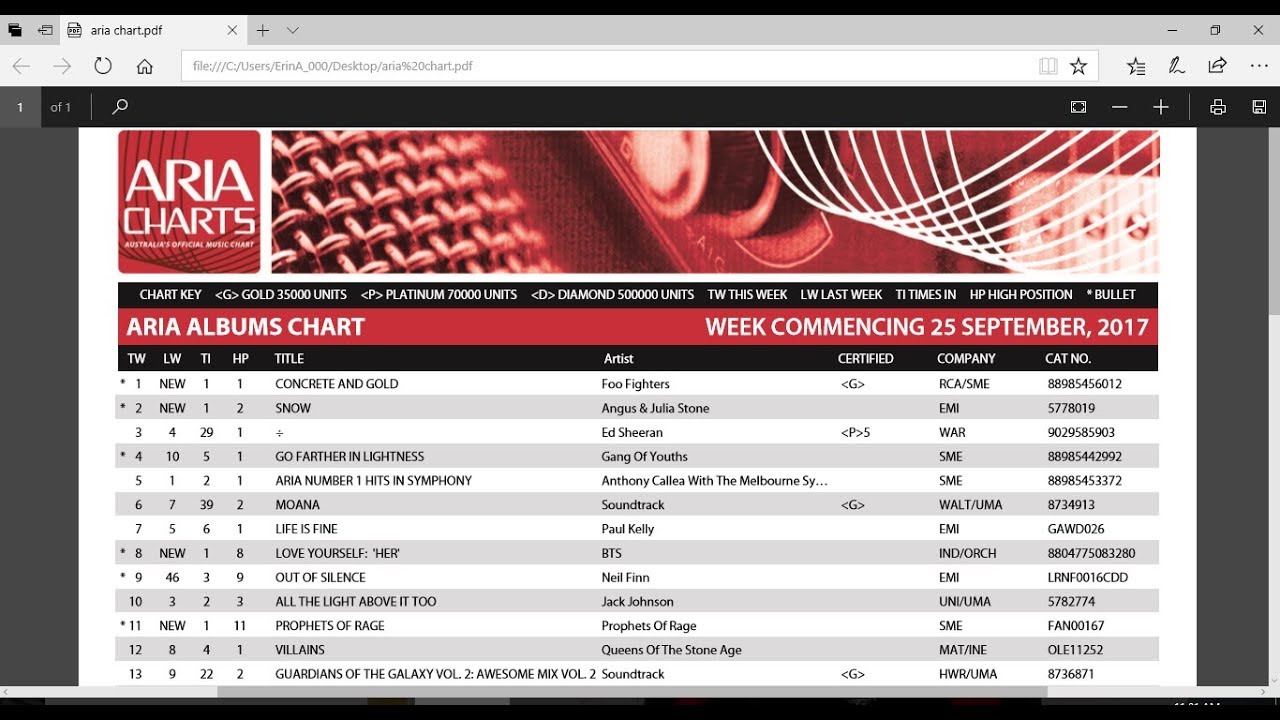Save the PDF document
1280x720 pixels.
(1259, 107)
